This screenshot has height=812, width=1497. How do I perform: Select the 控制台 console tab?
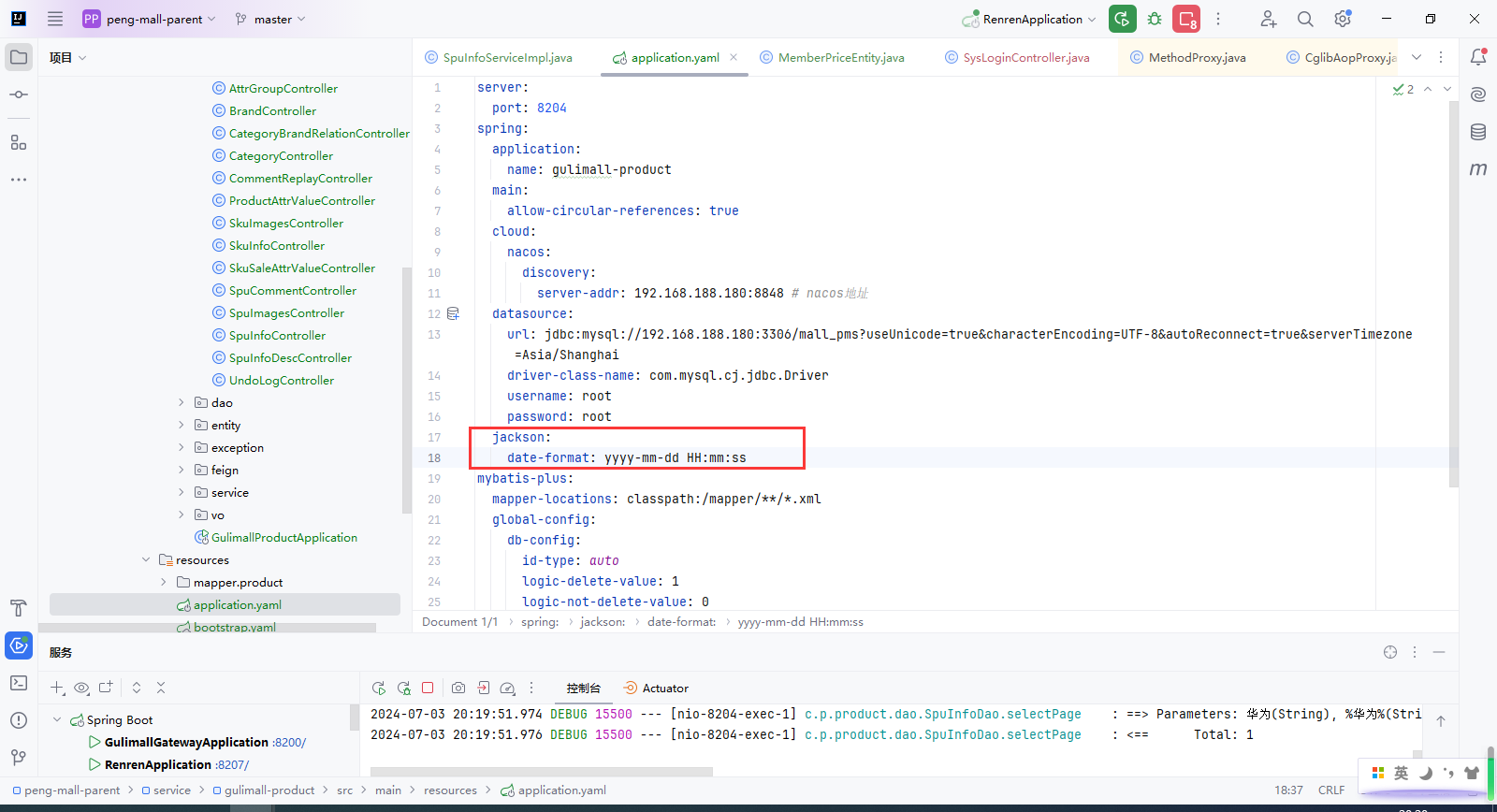click(583, 688)
